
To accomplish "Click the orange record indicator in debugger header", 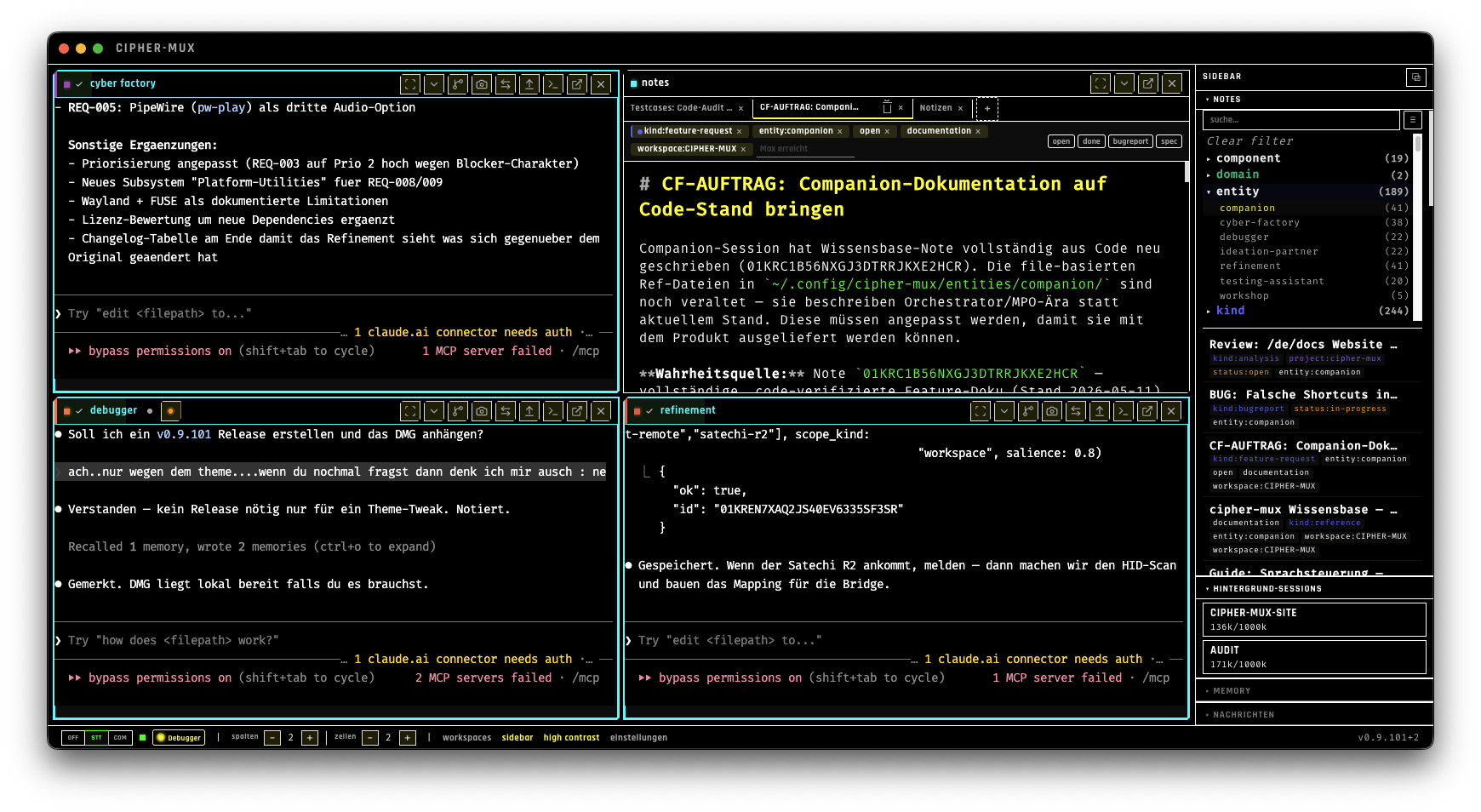I will pos(170,411).
